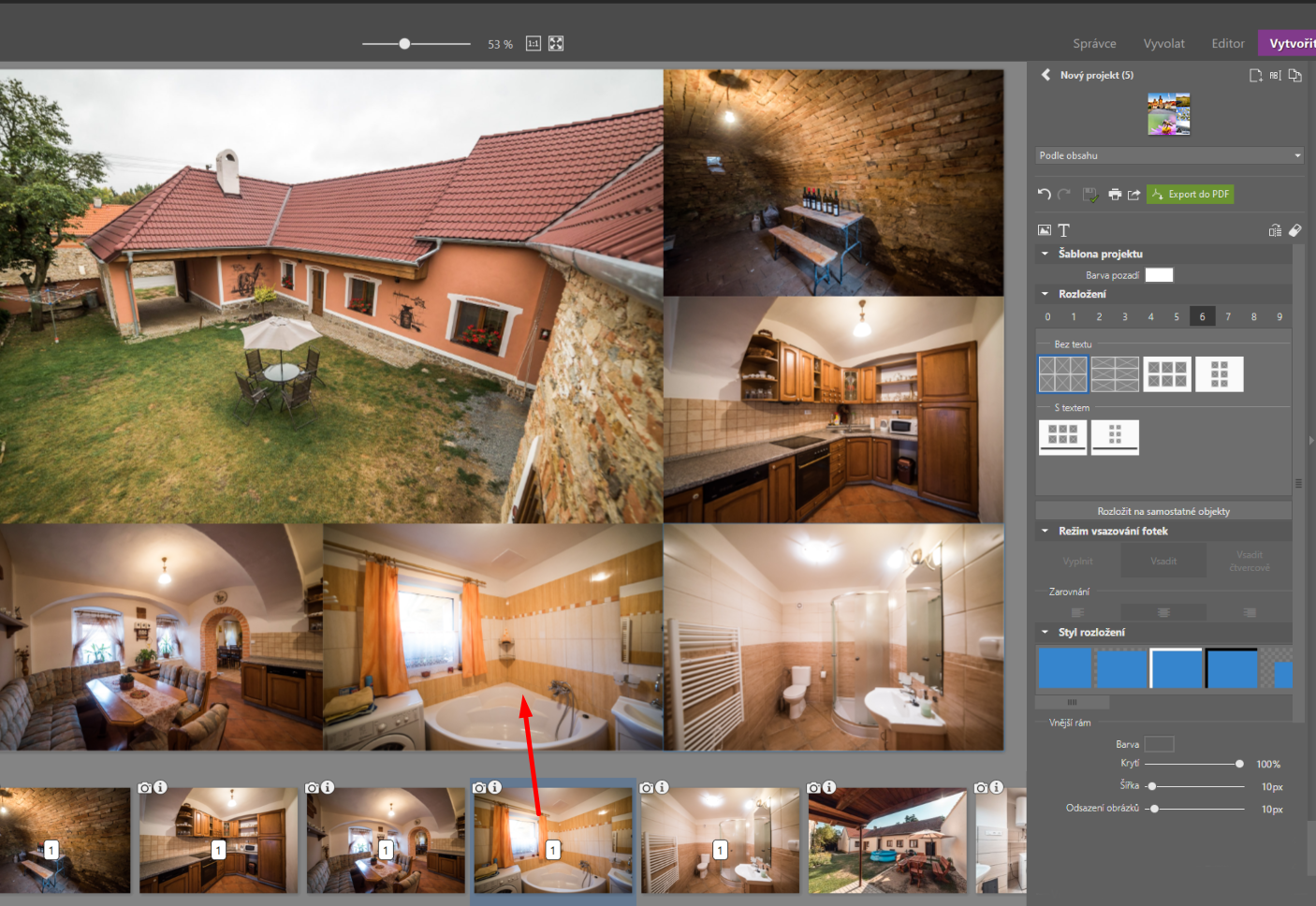The height and width of the screenshot is (906, 1316).
Task: Click the eraser icon to clear contents
Action: coord(1295,230)
